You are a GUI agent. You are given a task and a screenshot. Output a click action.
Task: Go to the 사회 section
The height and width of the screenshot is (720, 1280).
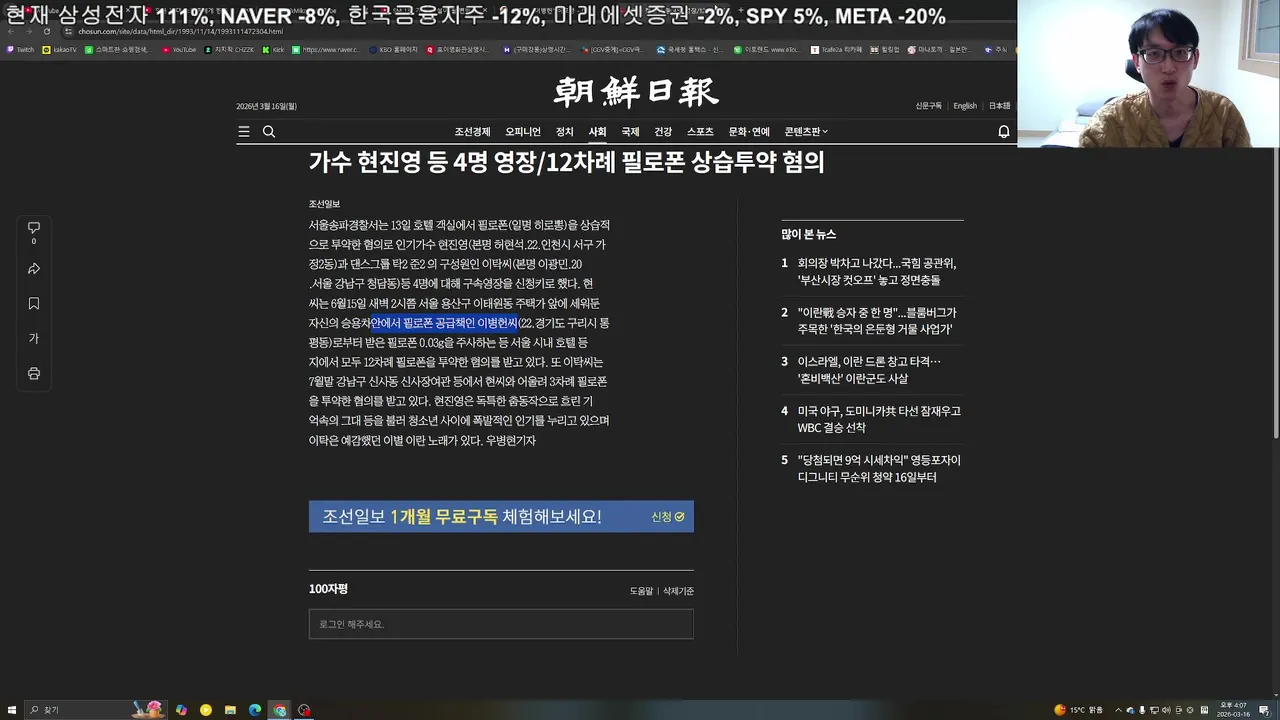597,132
